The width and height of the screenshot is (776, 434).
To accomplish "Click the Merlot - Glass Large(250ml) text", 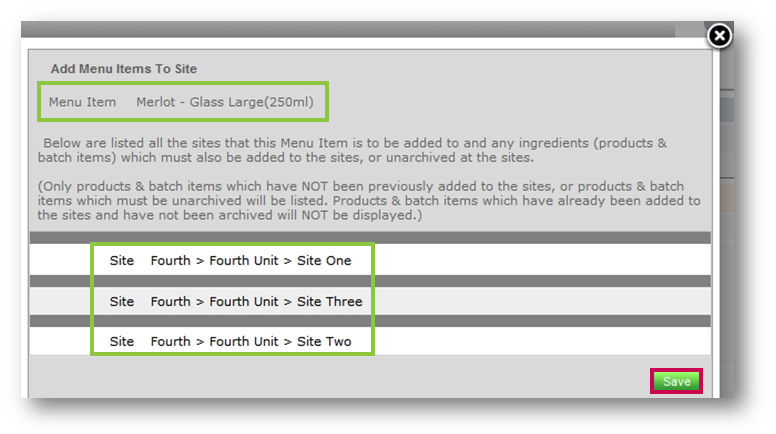I will coord(228,102).
